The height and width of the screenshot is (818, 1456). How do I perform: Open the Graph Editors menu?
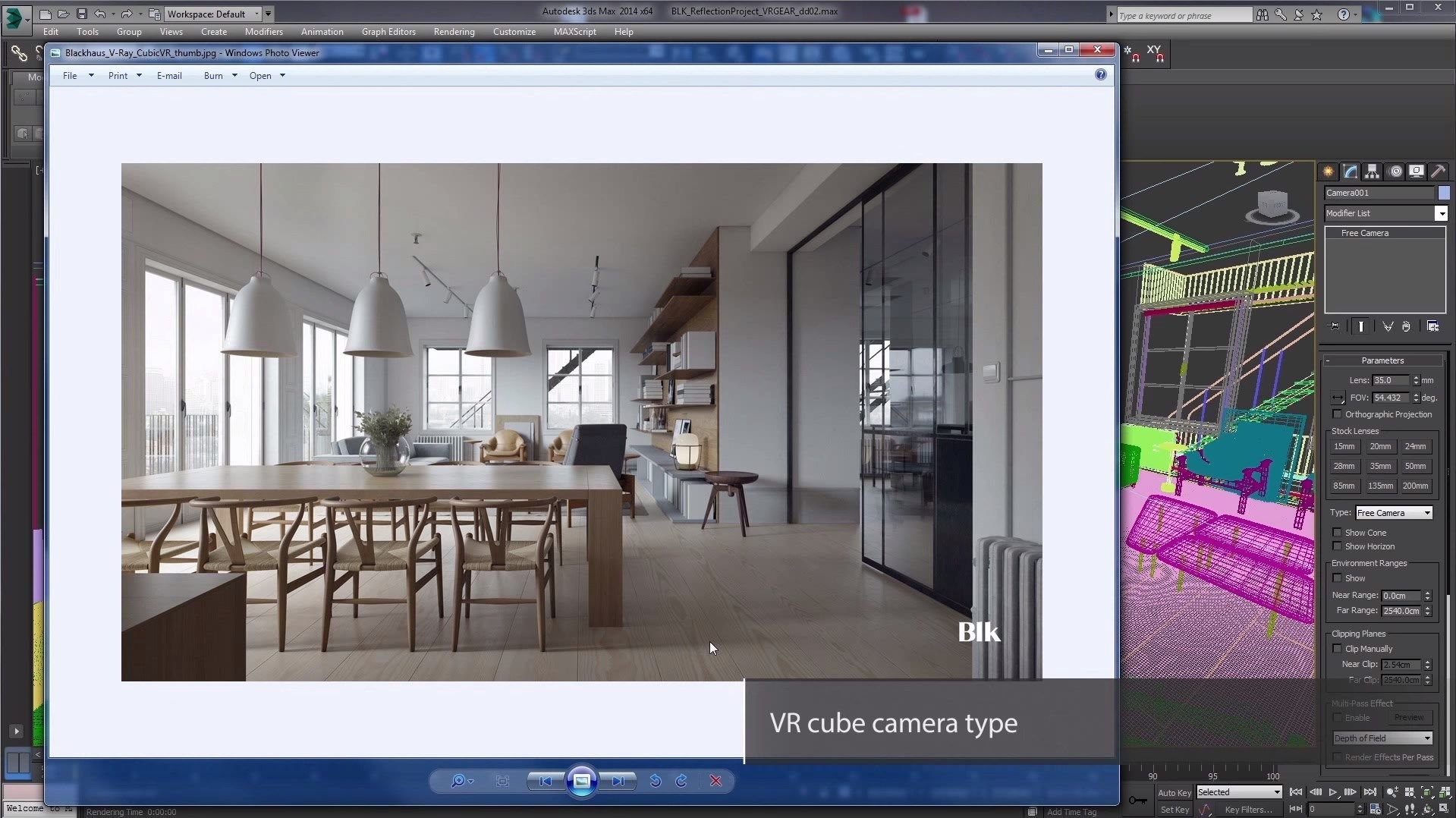pyautogui.click(x=388, y=32)
